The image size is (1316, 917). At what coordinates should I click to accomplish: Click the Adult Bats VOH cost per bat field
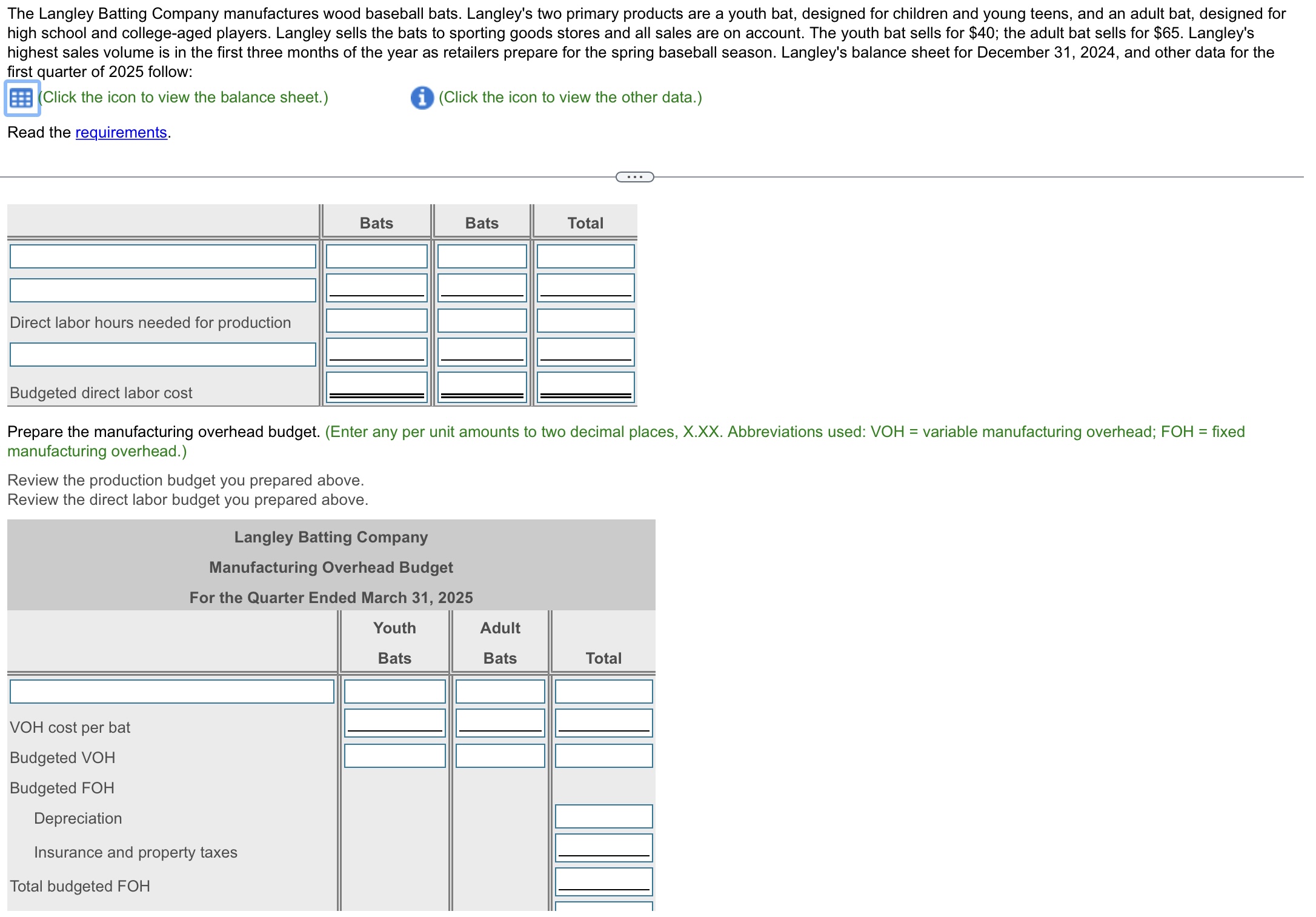[x=499, y=721]
